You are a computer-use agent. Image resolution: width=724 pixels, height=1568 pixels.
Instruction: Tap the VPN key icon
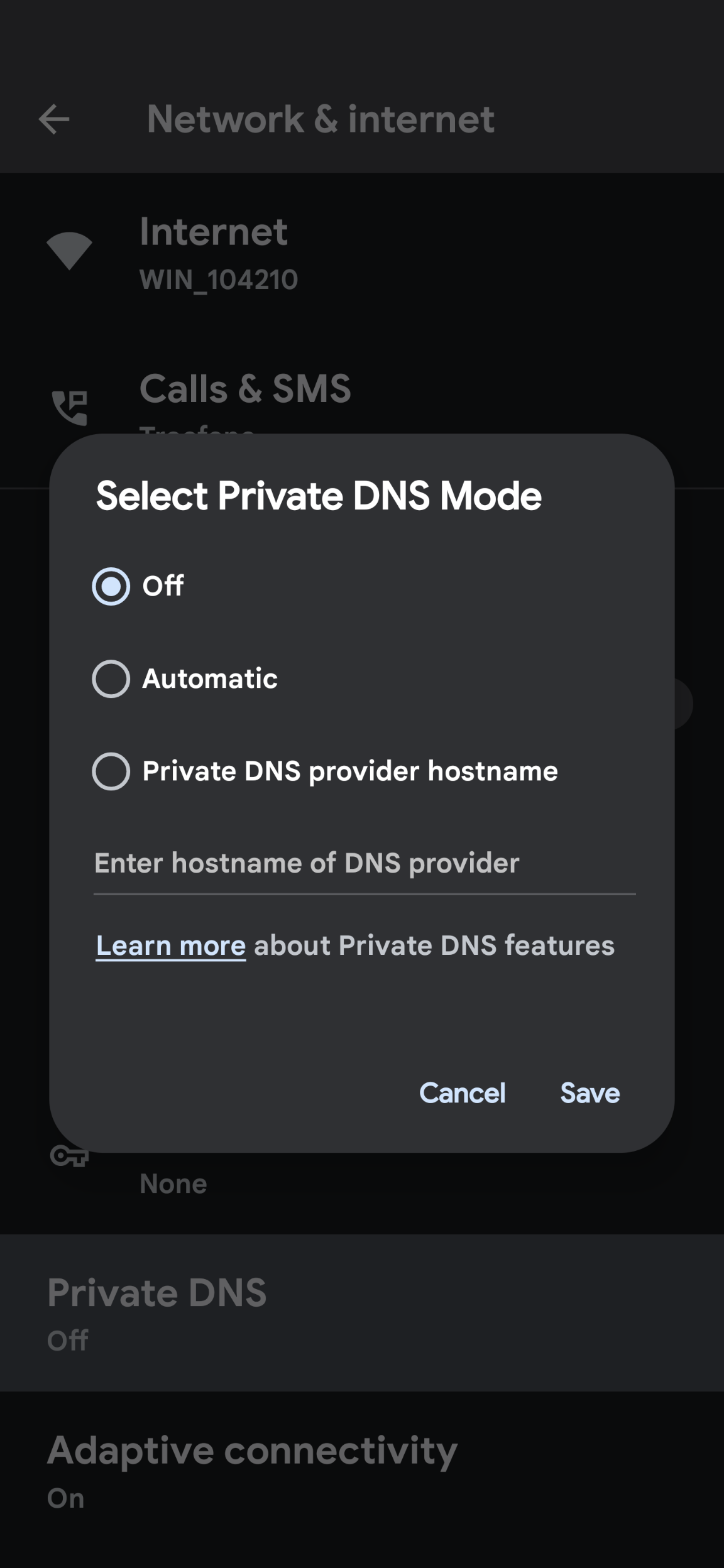tap(69, 1156)
